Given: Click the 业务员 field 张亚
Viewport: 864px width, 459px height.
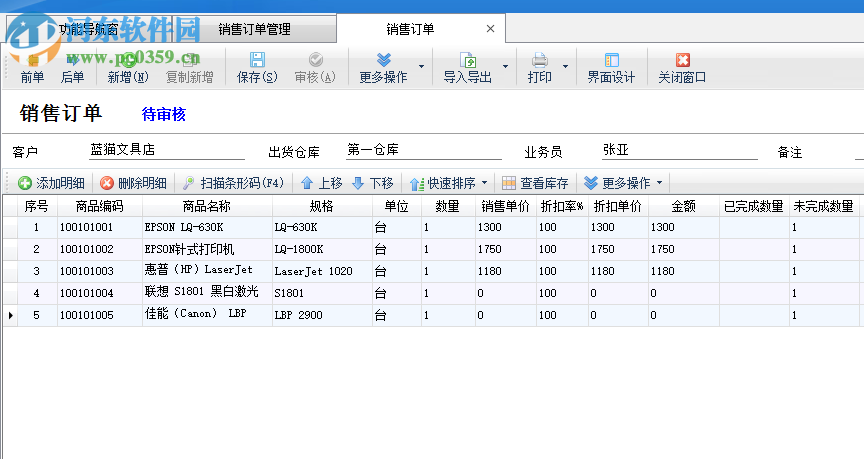Looking at the screenshot, I should (x=680, y=150).
